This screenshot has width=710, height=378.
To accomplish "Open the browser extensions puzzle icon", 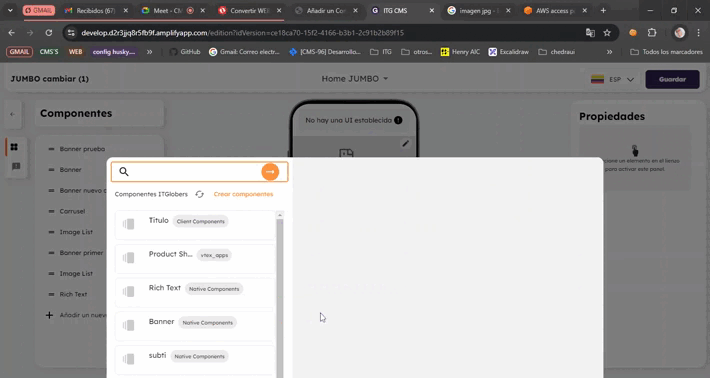I will 652,33.
